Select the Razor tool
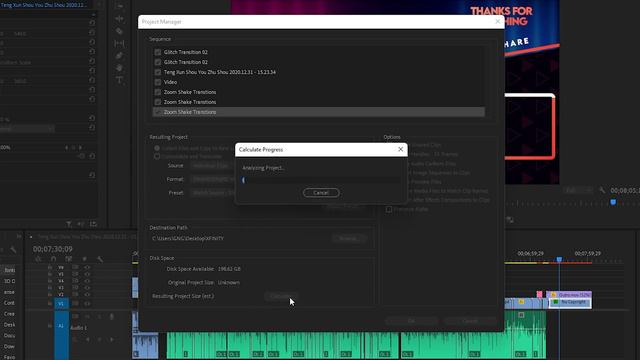640x360 pixels. coord(119,31)
